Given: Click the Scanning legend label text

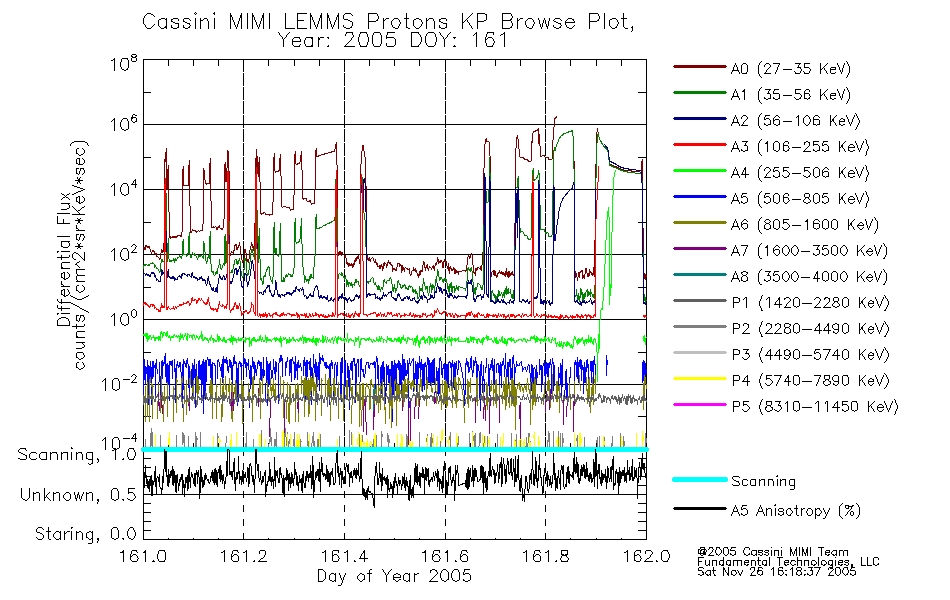Looking at the screenshot, I should coord(763,482).
